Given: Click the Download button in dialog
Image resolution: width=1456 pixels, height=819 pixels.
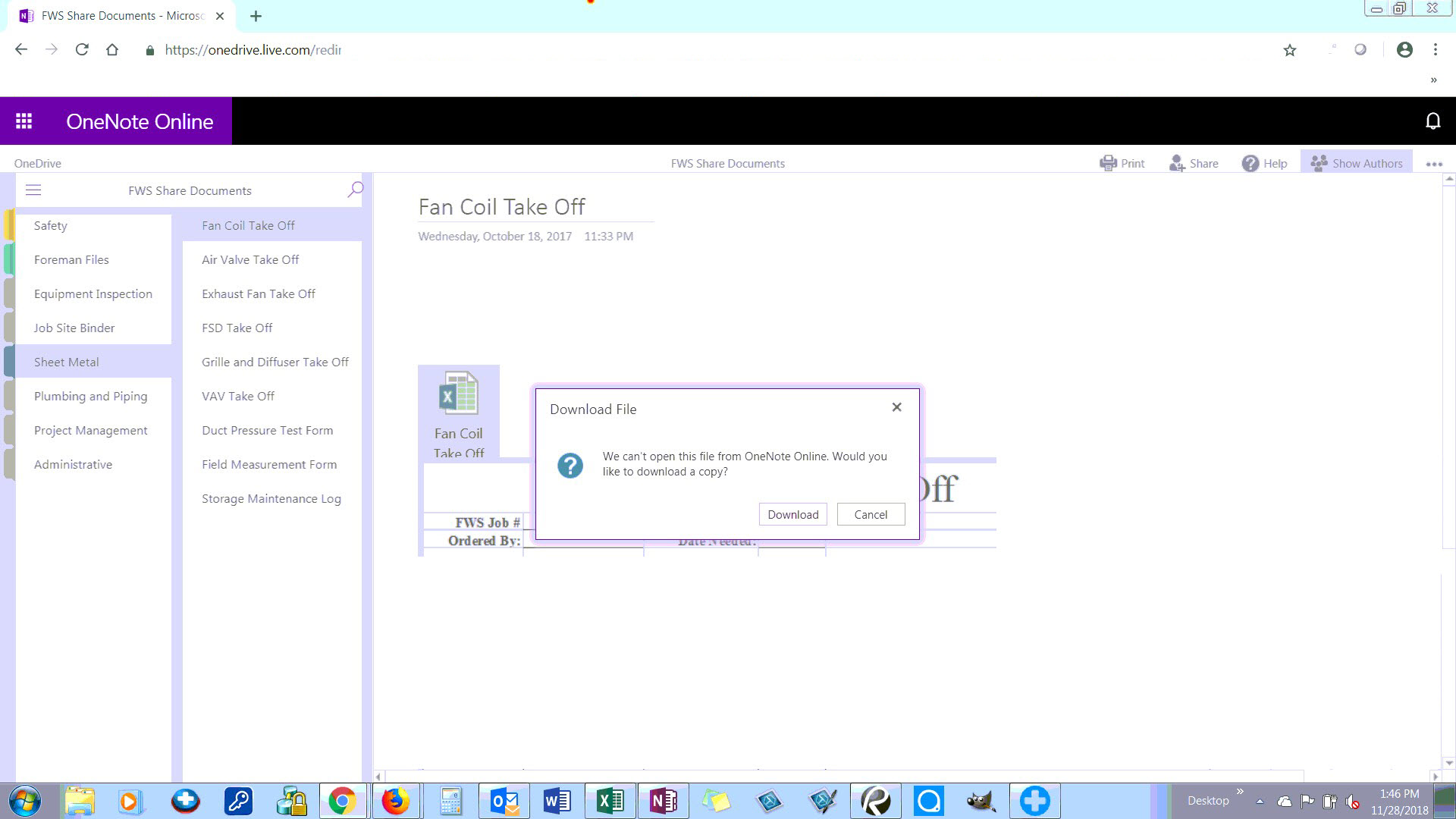Looking at the screenshot, I should coord(792,514).
